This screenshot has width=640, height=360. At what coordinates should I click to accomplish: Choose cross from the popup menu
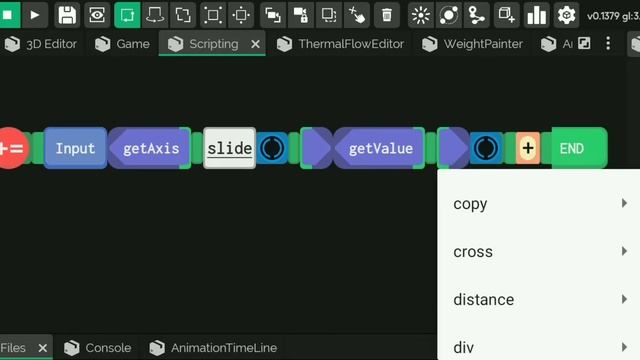538,251
